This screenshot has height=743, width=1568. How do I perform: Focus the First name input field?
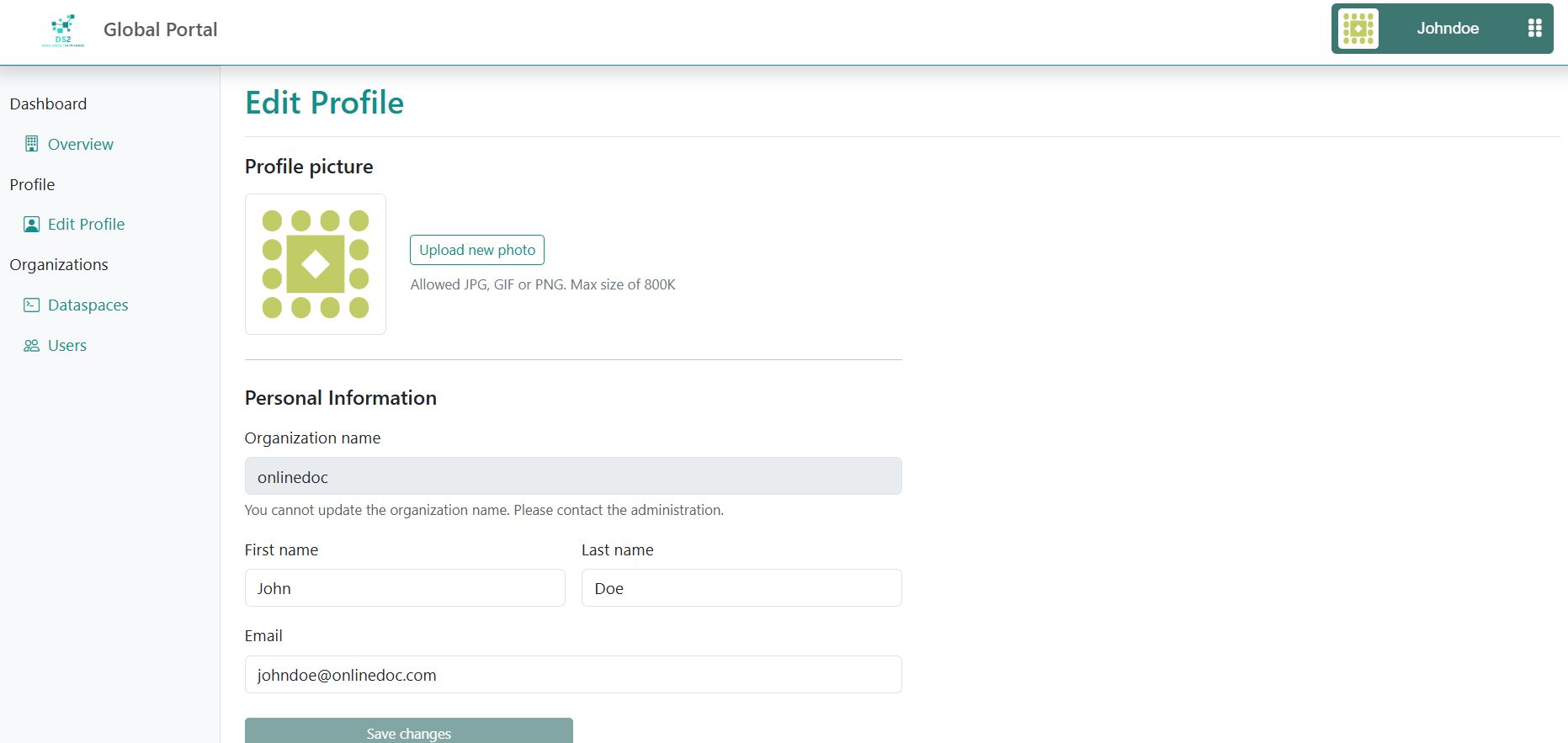pyautogui.click(x=404, y=588)
